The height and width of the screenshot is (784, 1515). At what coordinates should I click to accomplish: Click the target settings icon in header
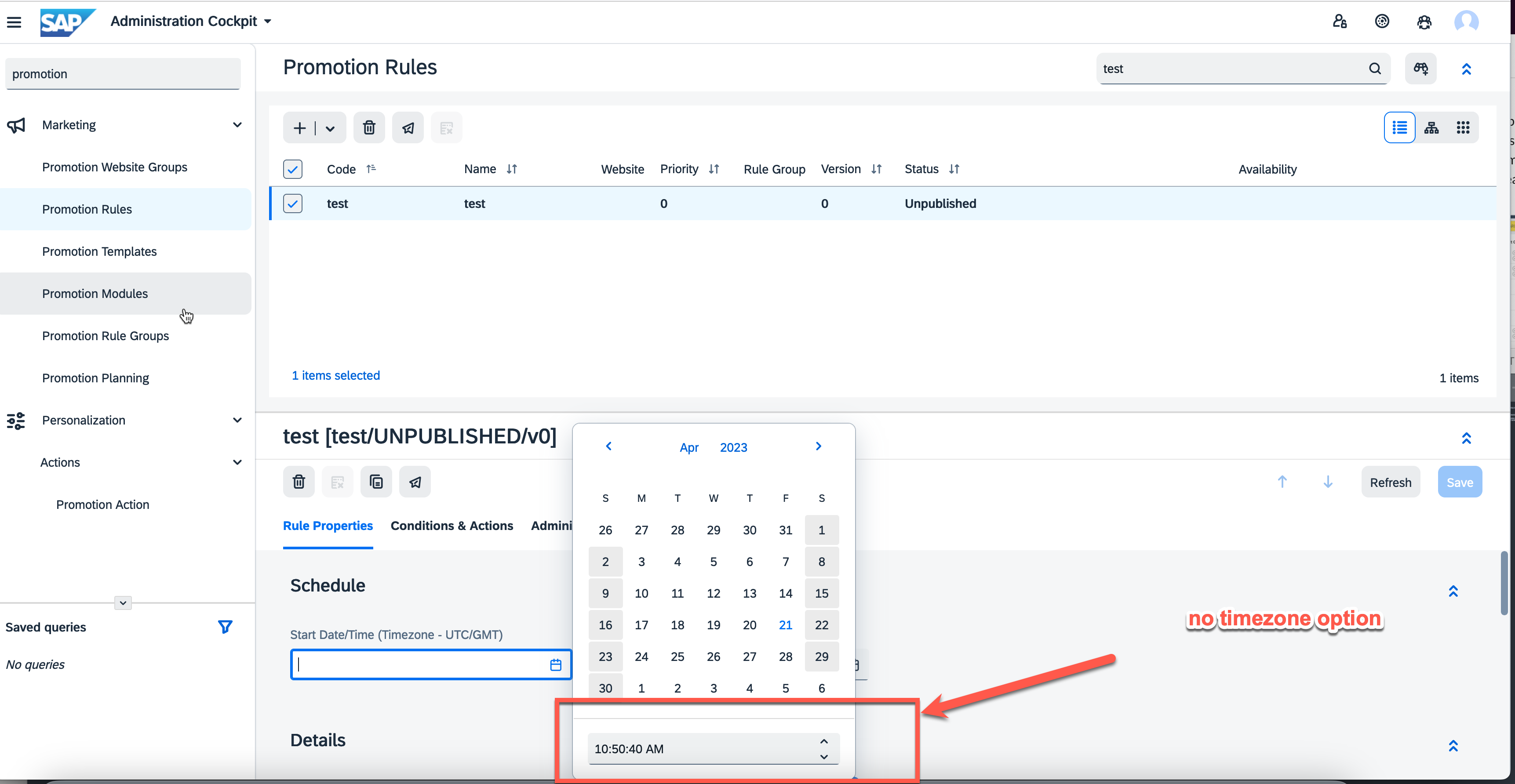[x=1381, y=22]
